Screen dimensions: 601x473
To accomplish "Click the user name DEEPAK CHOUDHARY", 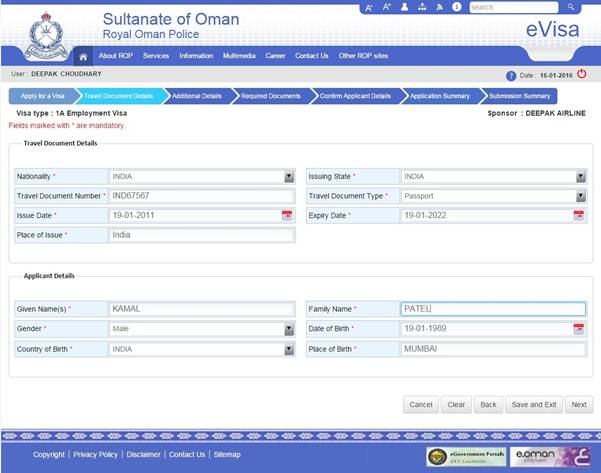I will [x=66, y=74].
